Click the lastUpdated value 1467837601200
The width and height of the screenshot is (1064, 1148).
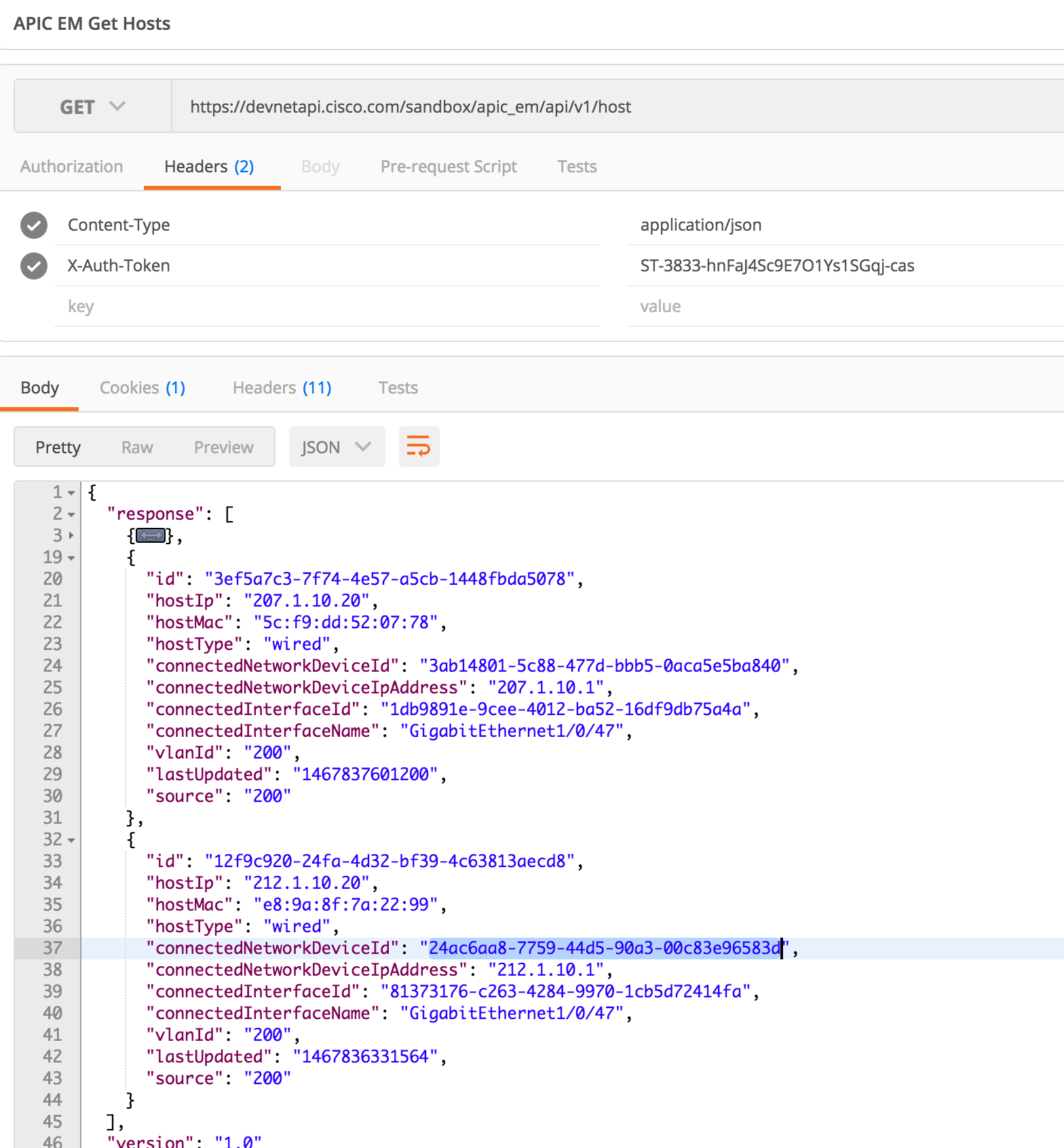[365, 774]
